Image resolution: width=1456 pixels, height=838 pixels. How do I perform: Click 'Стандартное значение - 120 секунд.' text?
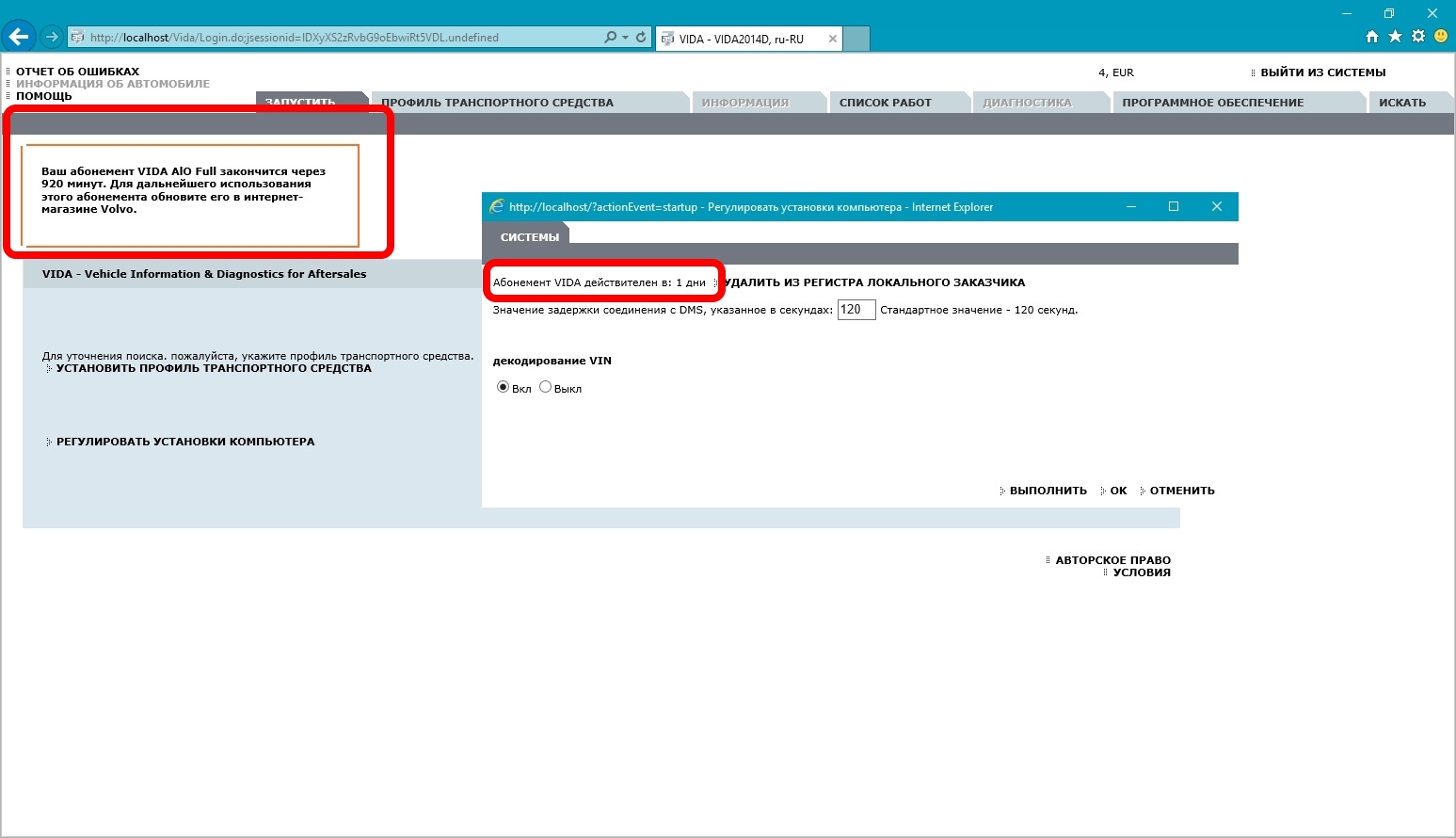tap(979, 310)
